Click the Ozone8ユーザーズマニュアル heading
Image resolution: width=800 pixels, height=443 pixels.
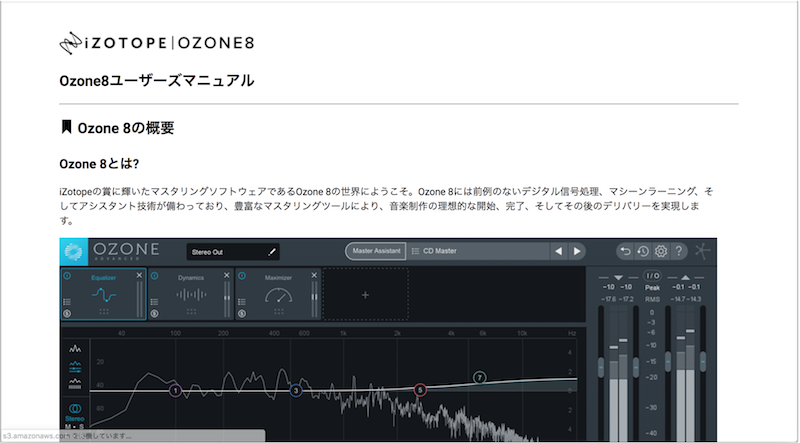click(x=157, y=81)
